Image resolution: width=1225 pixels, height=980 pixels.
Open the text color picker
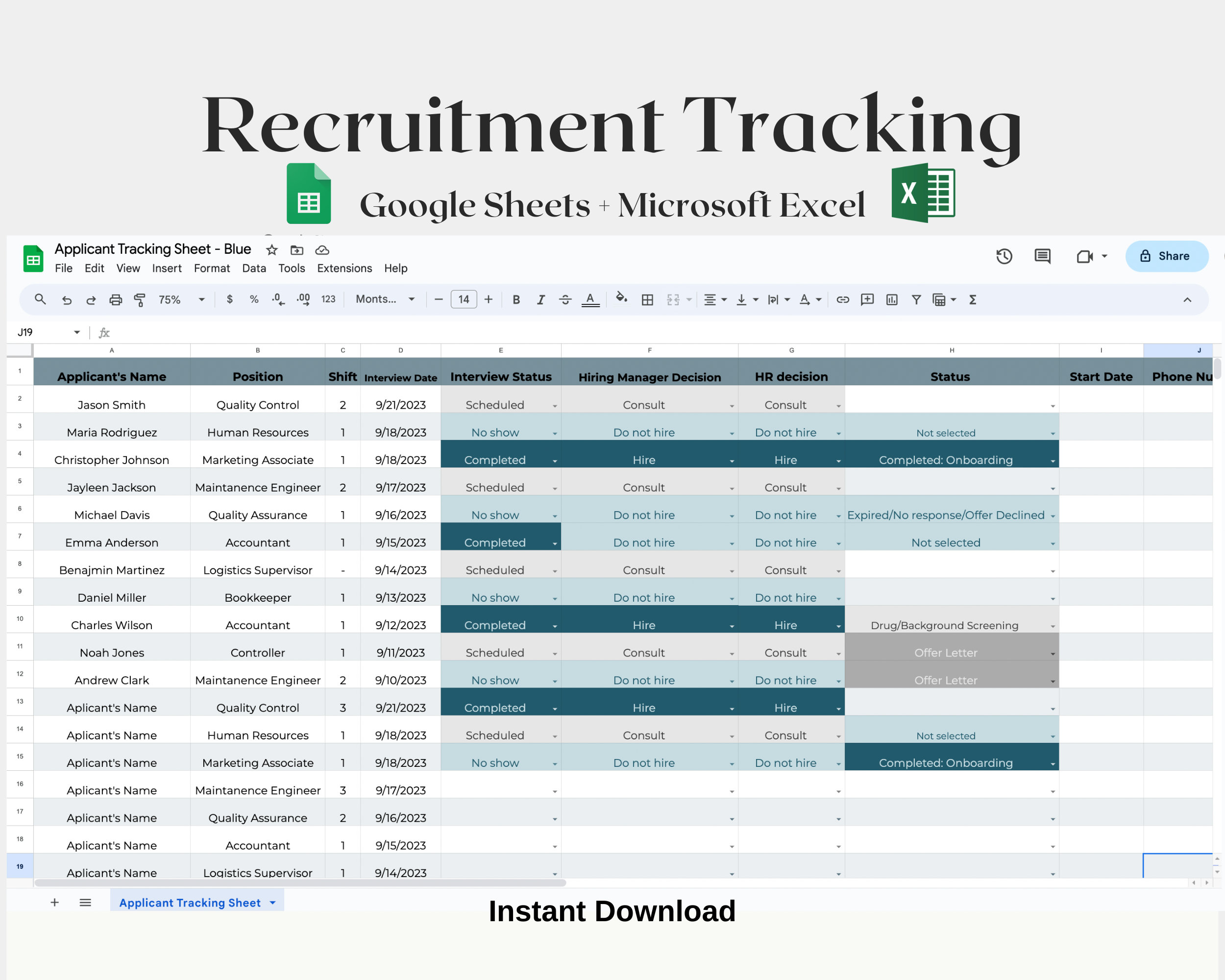[591, 299]
